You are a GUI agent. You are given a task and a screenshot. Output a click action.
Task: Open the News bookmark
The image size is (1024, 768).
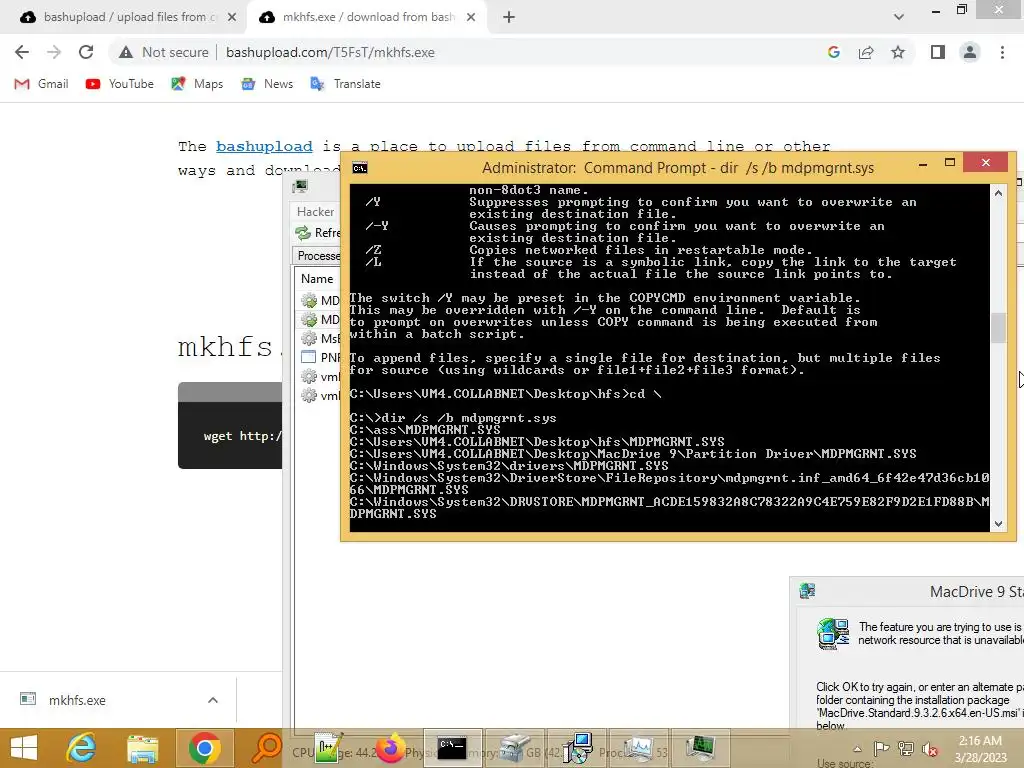pos(267,84)
